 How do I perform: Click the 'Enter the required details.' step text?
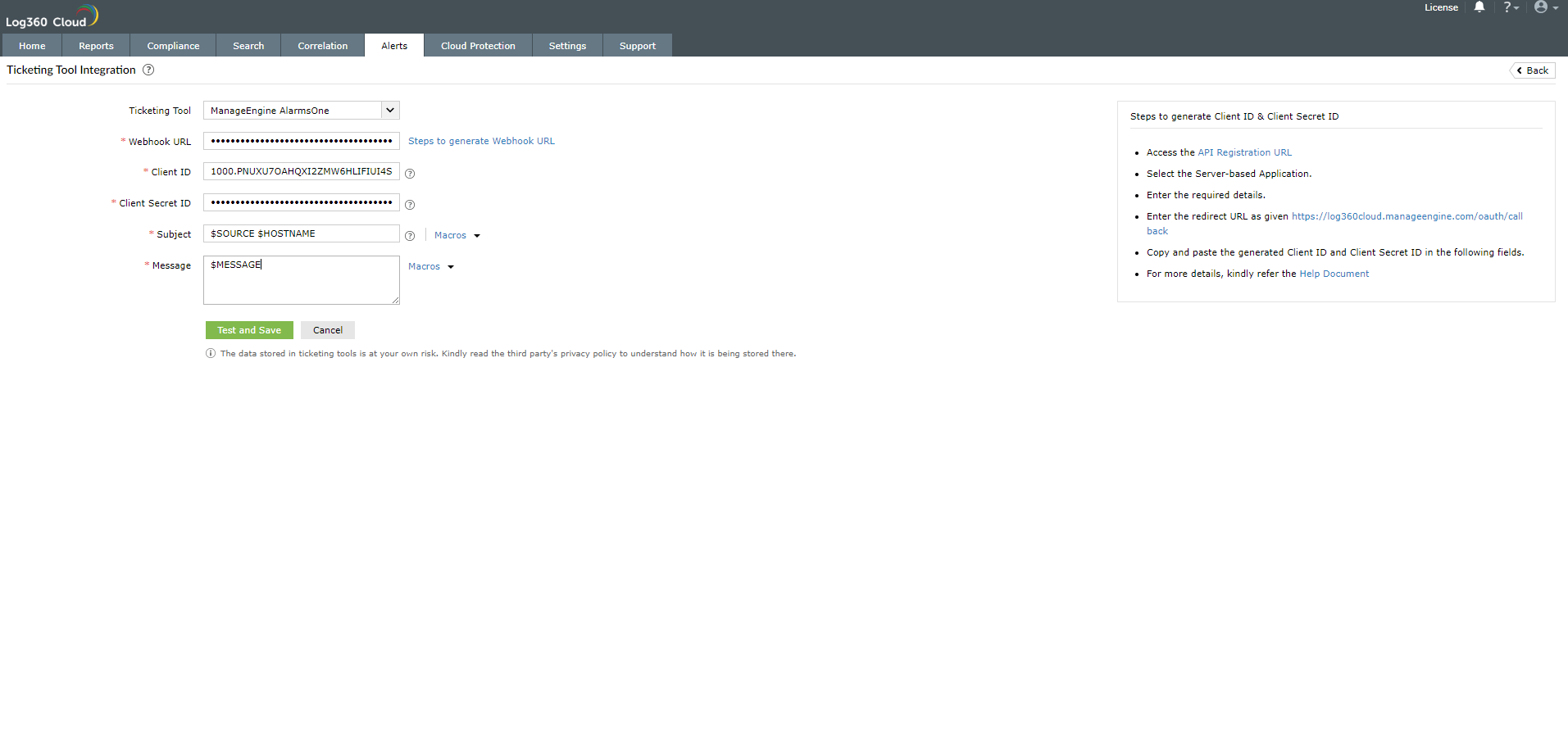pos(1206,195)
